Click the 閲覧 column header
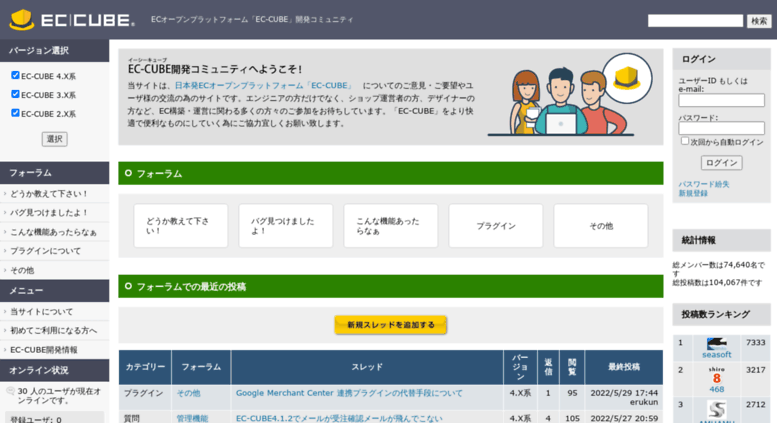Screen dimensions: 777x423 tap(572, 367)
